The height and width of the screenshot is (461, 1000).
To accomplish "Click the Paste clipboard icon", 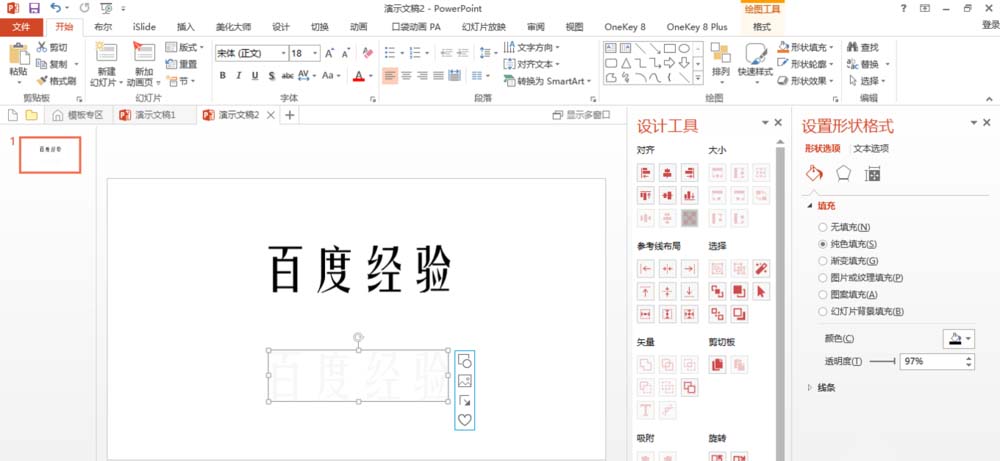I will 18,54.
